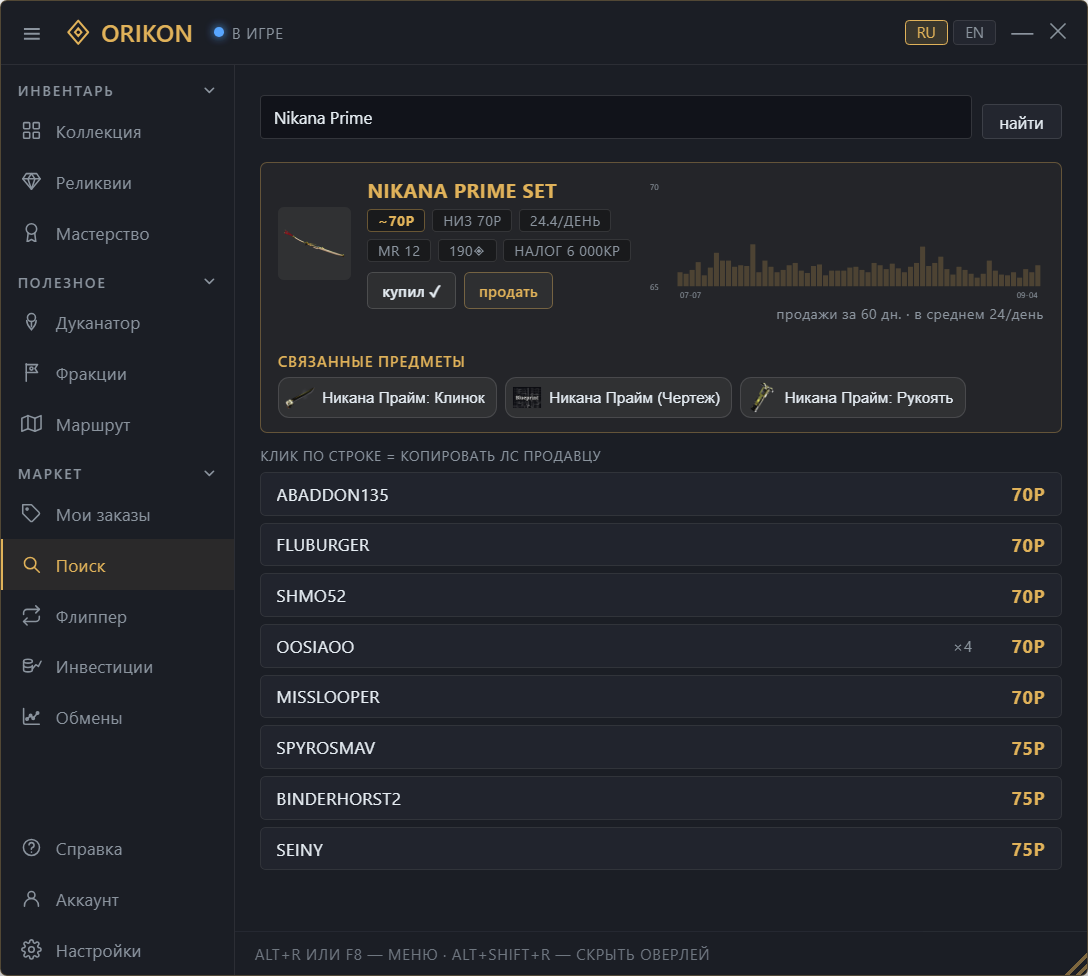Click the Инвестиции icon
The width and height of the screenshot is (1088, 976).
[x=31, y=666]
